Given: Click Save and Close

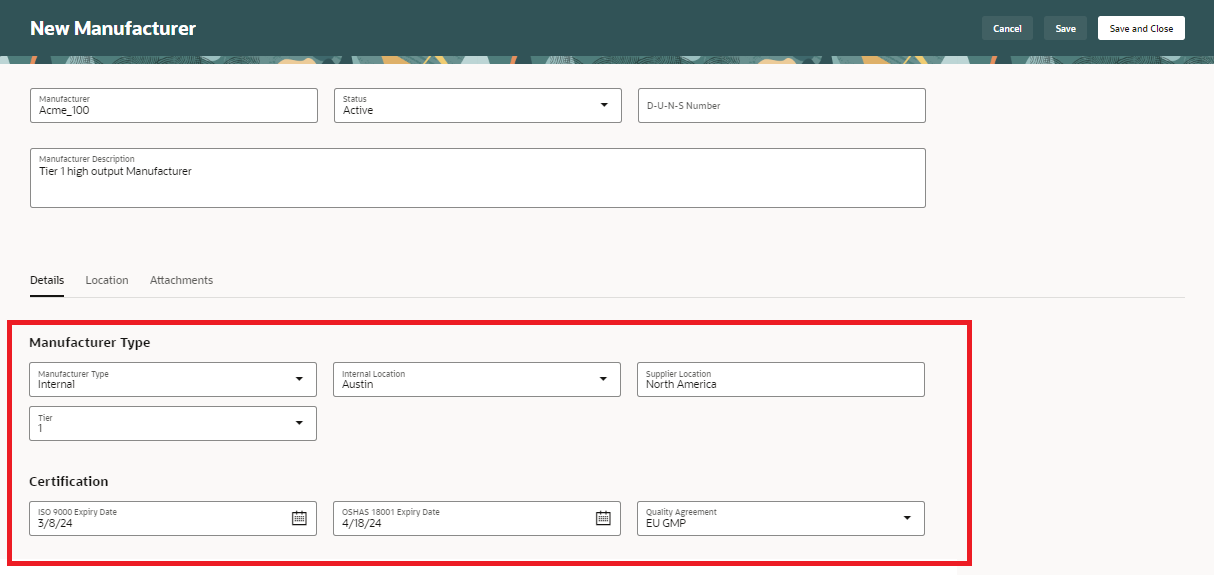Looking at the screenshot, I should [1141, 28].
